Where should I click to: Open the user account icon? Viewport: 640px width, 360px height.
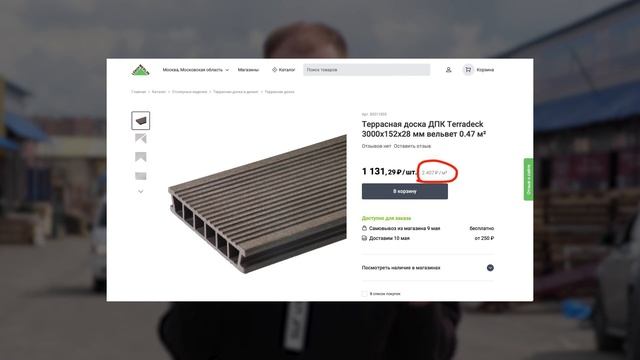coord(448,70)
